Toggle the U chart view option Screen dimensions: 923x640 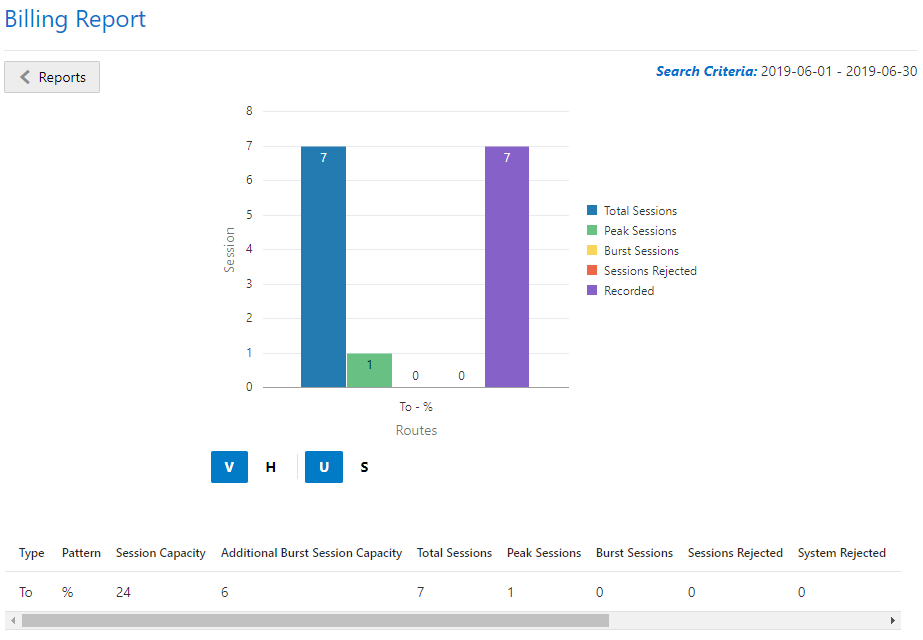(323, 466)
